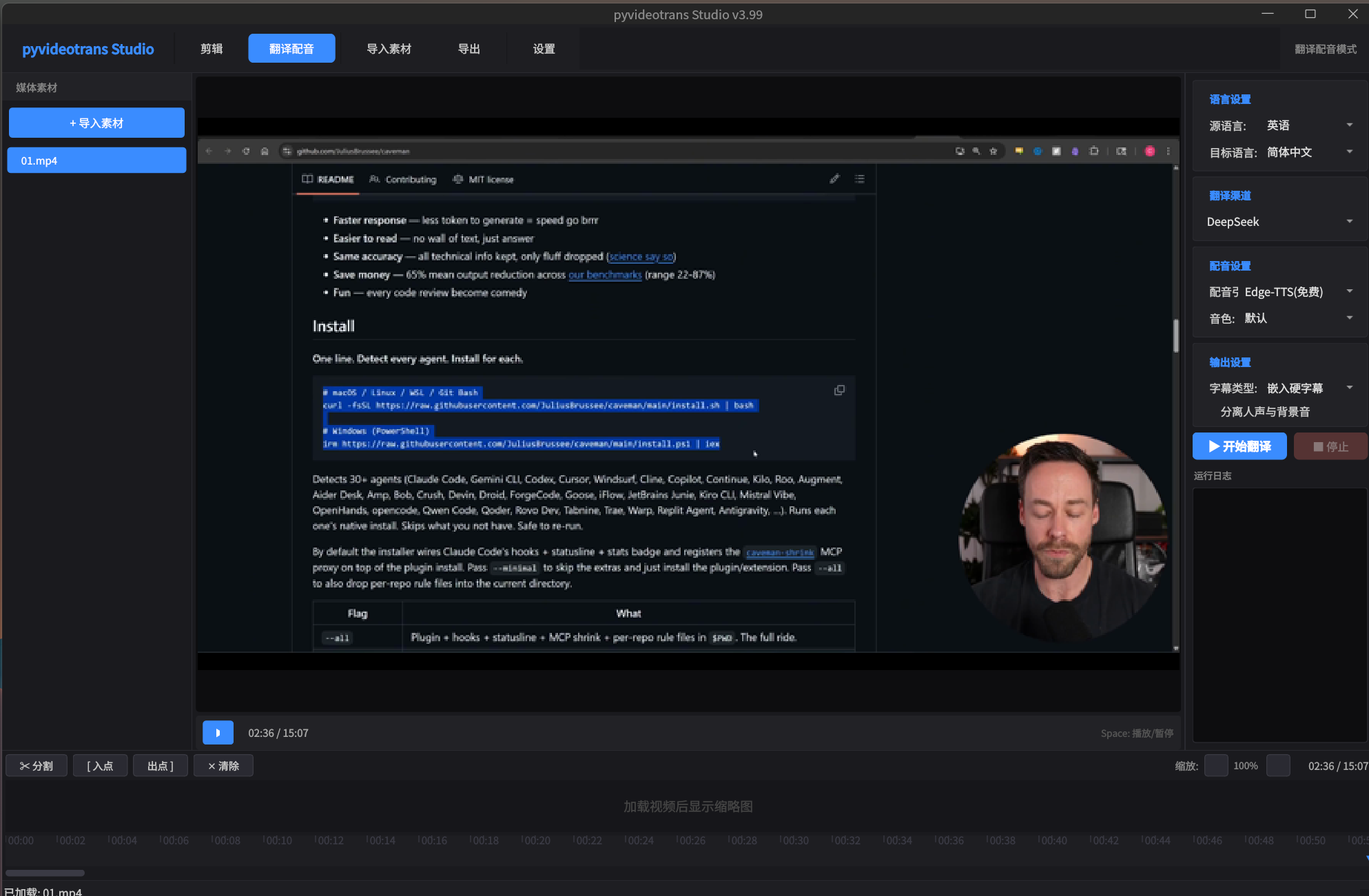The height and width of the screenshot is (896, 1369).
Task: Expand the DeepSeek translation channel dropdown
Action: [x=1280, y=222]
